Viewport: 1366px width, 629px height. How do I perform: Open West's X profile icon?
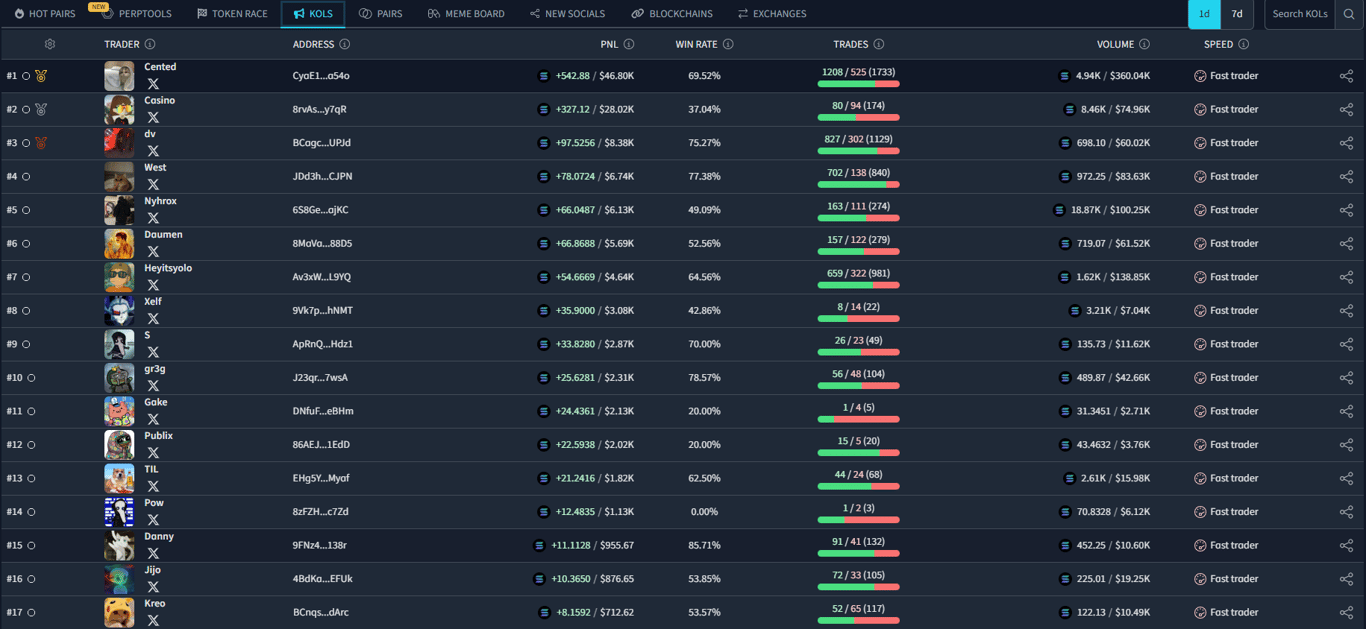point(153,185)
